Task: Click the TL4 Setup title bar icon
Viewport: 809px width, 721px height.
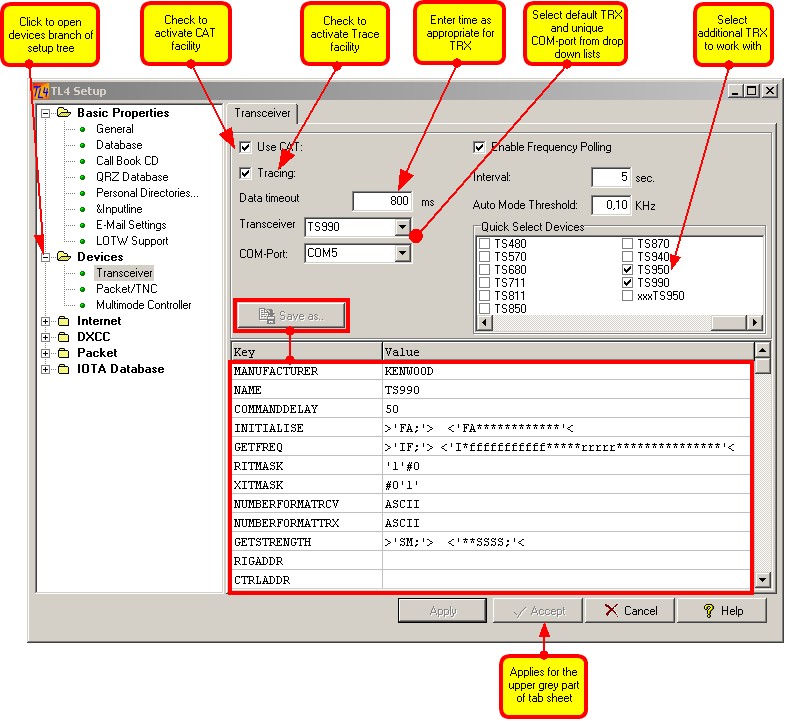Action: click(41, 91)
